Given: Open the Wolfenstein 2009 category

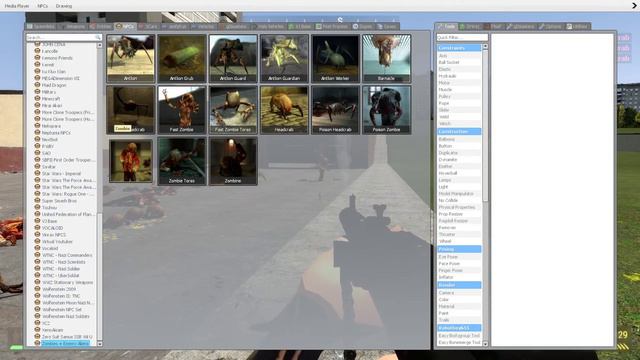Looking at the screenshot, I should [59, 289].
